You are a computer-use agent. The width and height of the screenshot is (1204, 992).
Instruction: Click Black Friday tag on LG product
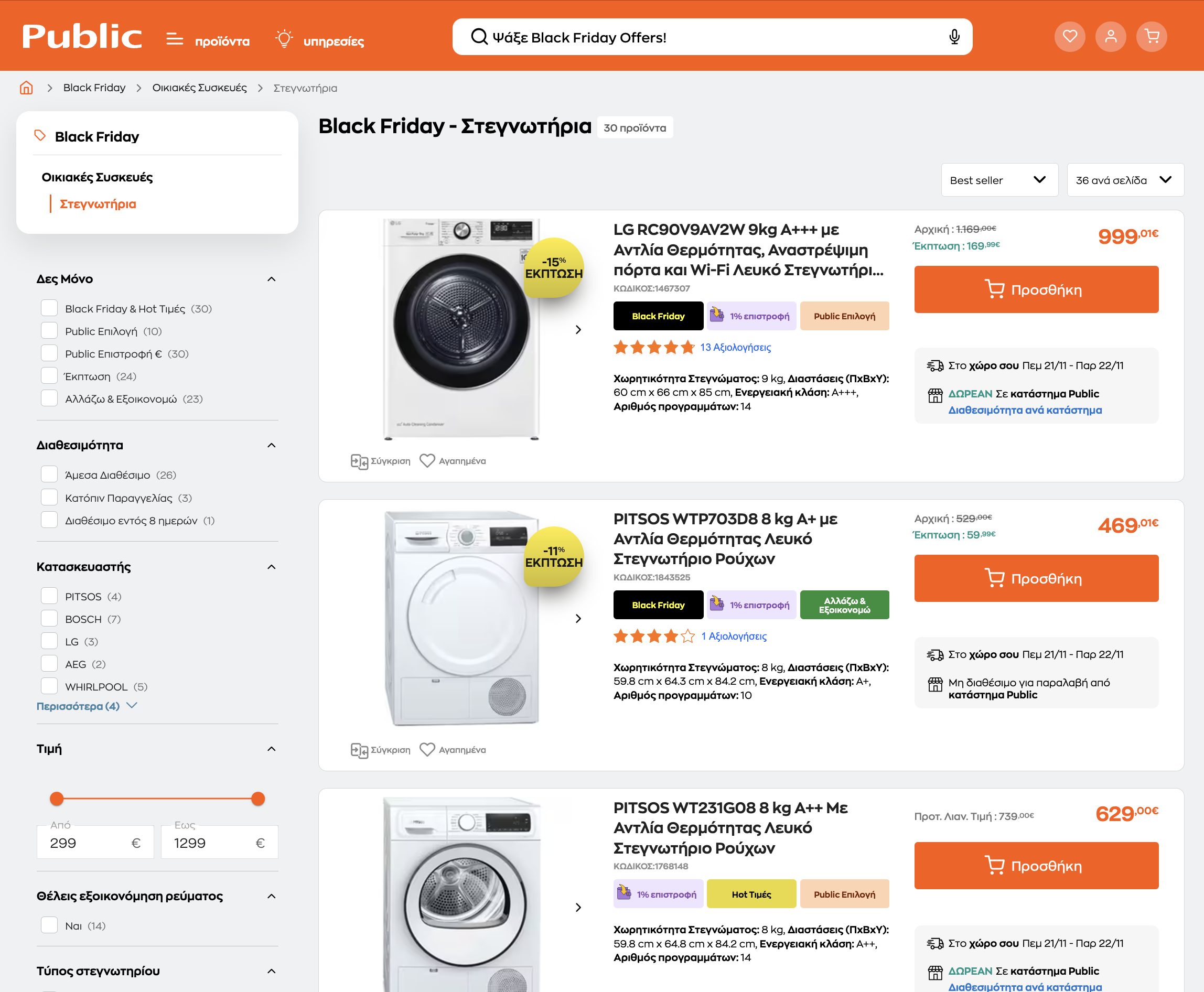658,316
